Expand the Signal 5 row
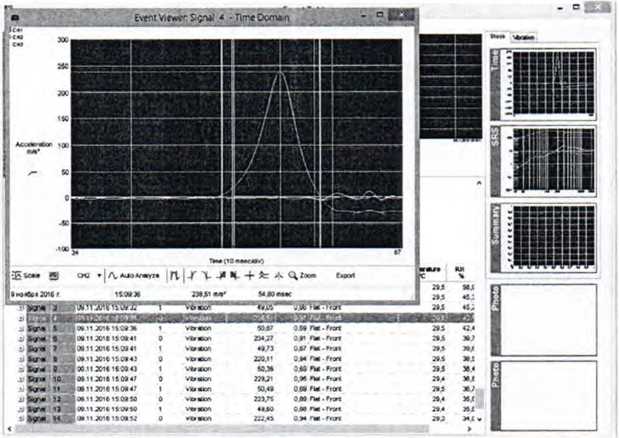The image size is (619, 438). (21, 329)
